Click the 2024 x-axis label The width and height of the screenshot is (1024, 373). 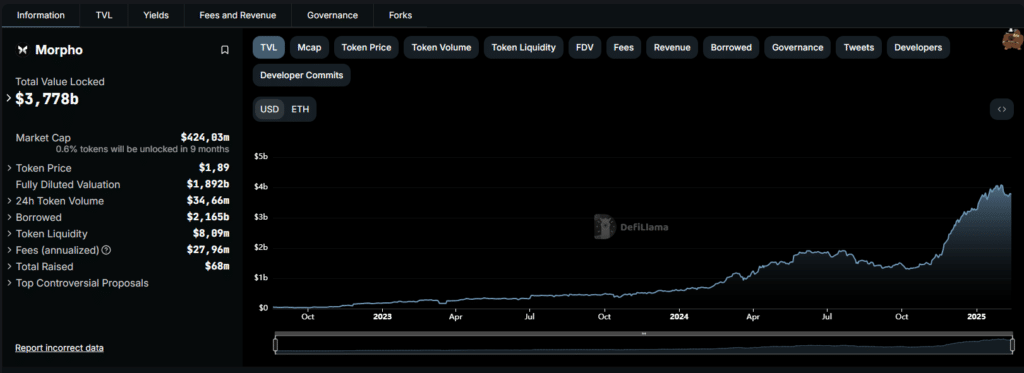[x=679, y=316]
